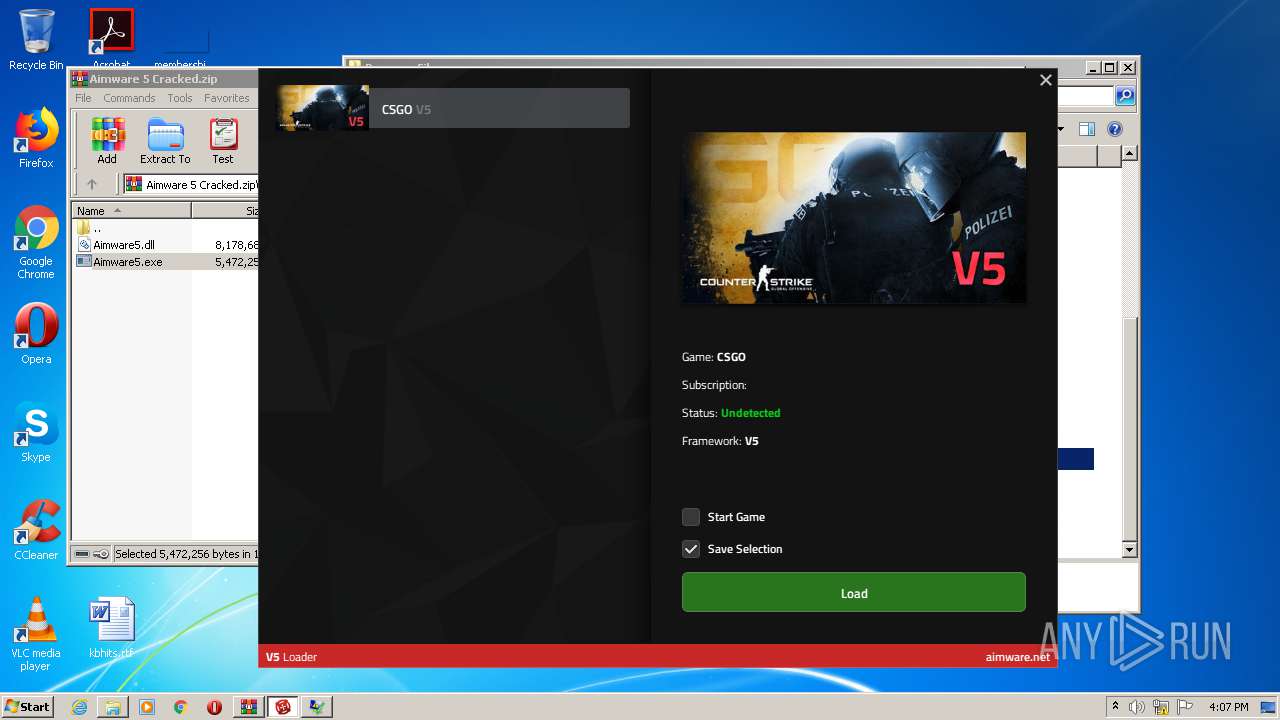The width and height of the screenshot is (1280, 720).
Task: Enable the Start Game checkbox
Action: [691, 517]
